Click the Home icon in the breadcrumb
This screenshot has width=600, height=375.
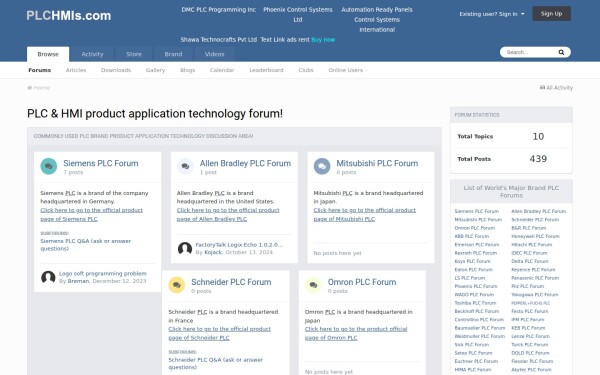click(x=29, y=88)
